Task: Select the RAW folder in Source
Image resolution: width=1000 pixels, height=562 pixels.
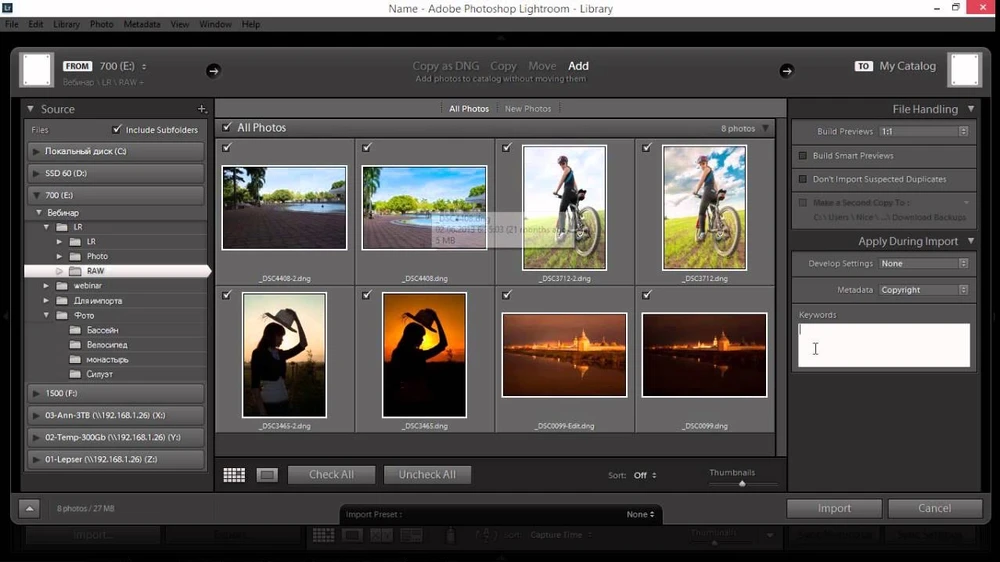Action: [95, 271]
